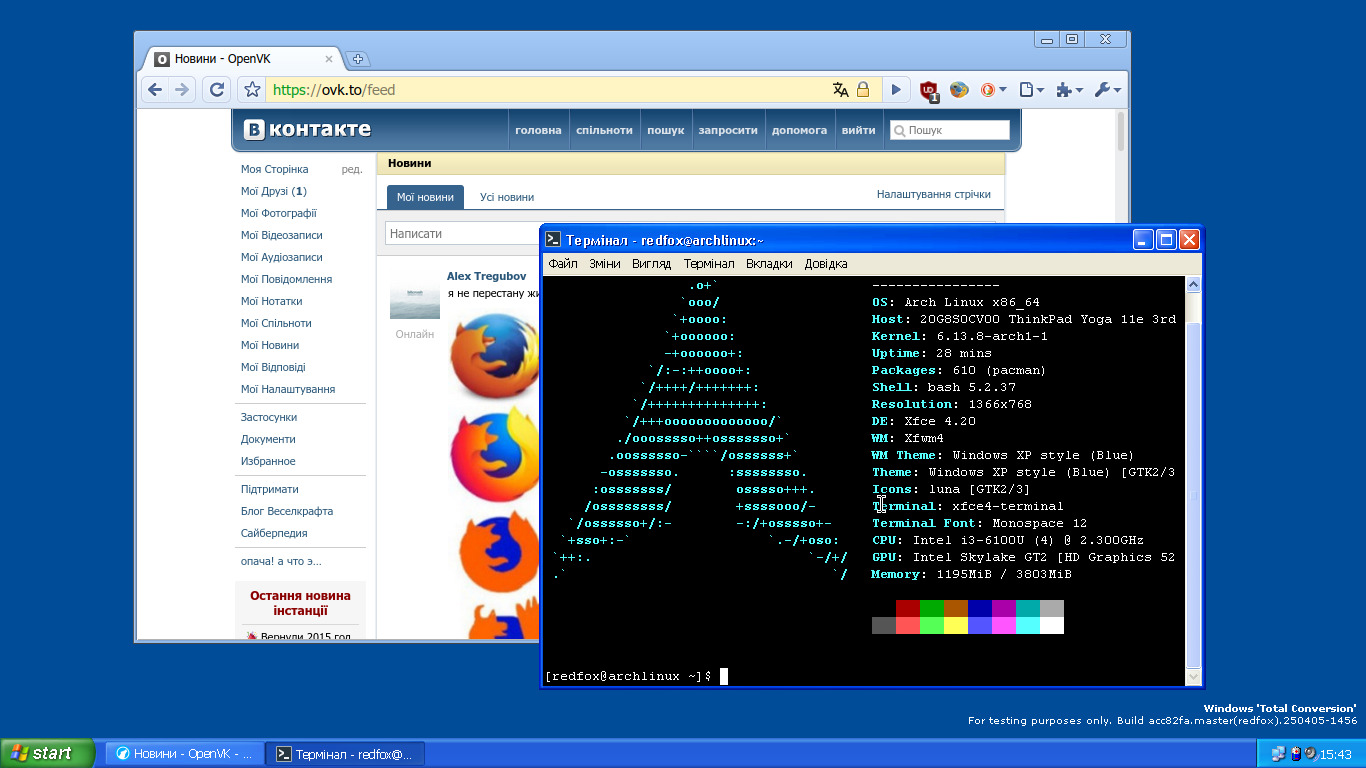Viewport: 1366px width, 768px height.
Task: Click the вийти link in the header
Action: pyautogui.click(x=858, y=130)
